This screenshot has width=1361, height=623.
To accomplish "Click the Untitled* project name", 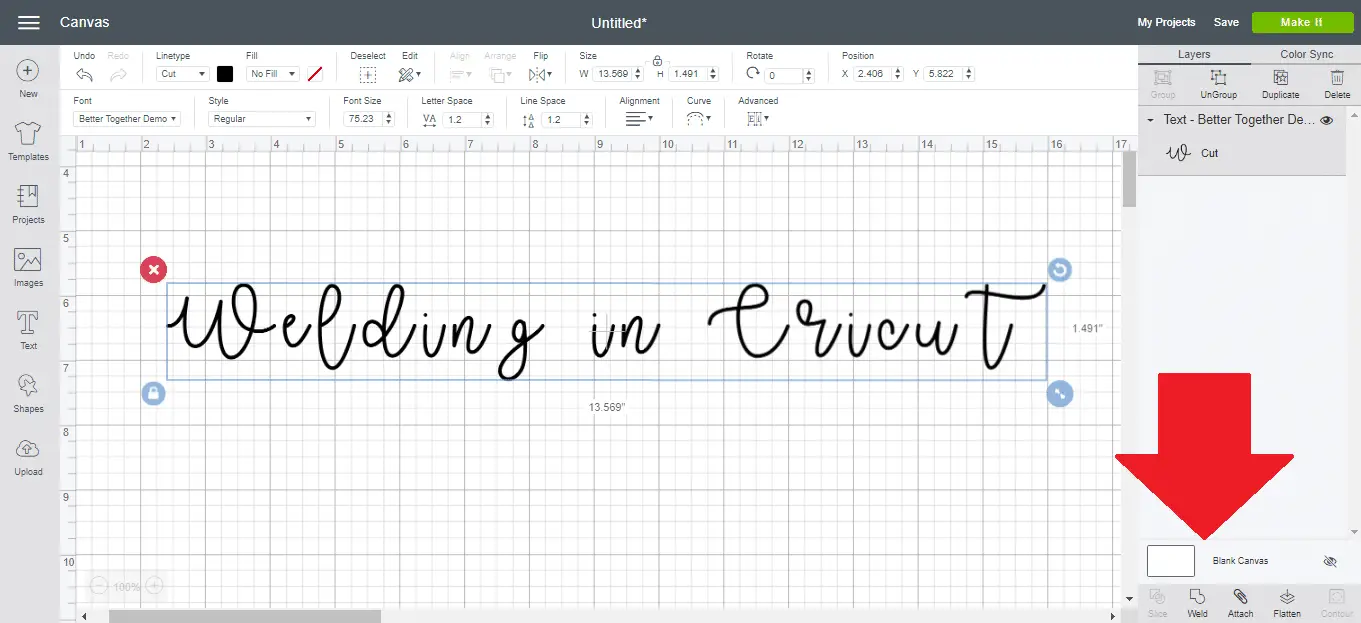I will [619, 22].
